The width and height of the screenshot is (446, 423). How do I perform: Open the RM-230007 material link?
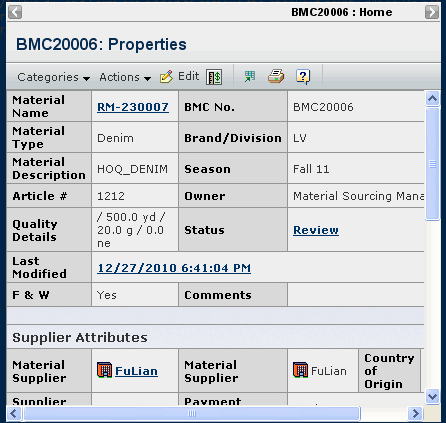click(133, 107)
